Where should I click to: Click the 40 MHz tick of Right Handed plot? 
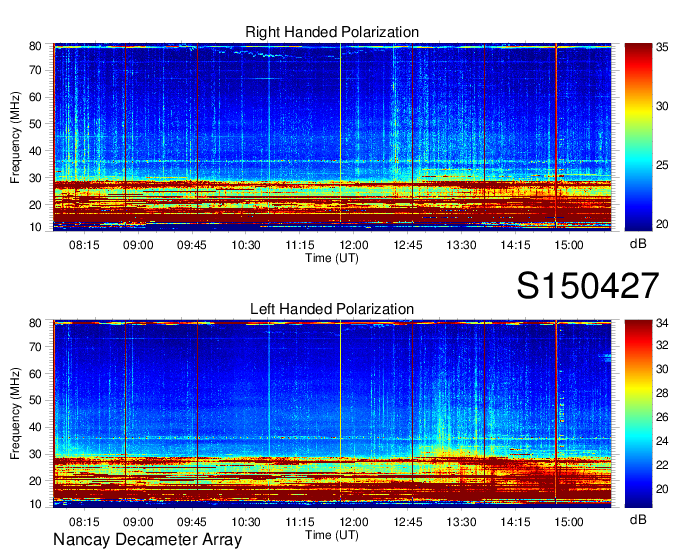coord(35,151)
